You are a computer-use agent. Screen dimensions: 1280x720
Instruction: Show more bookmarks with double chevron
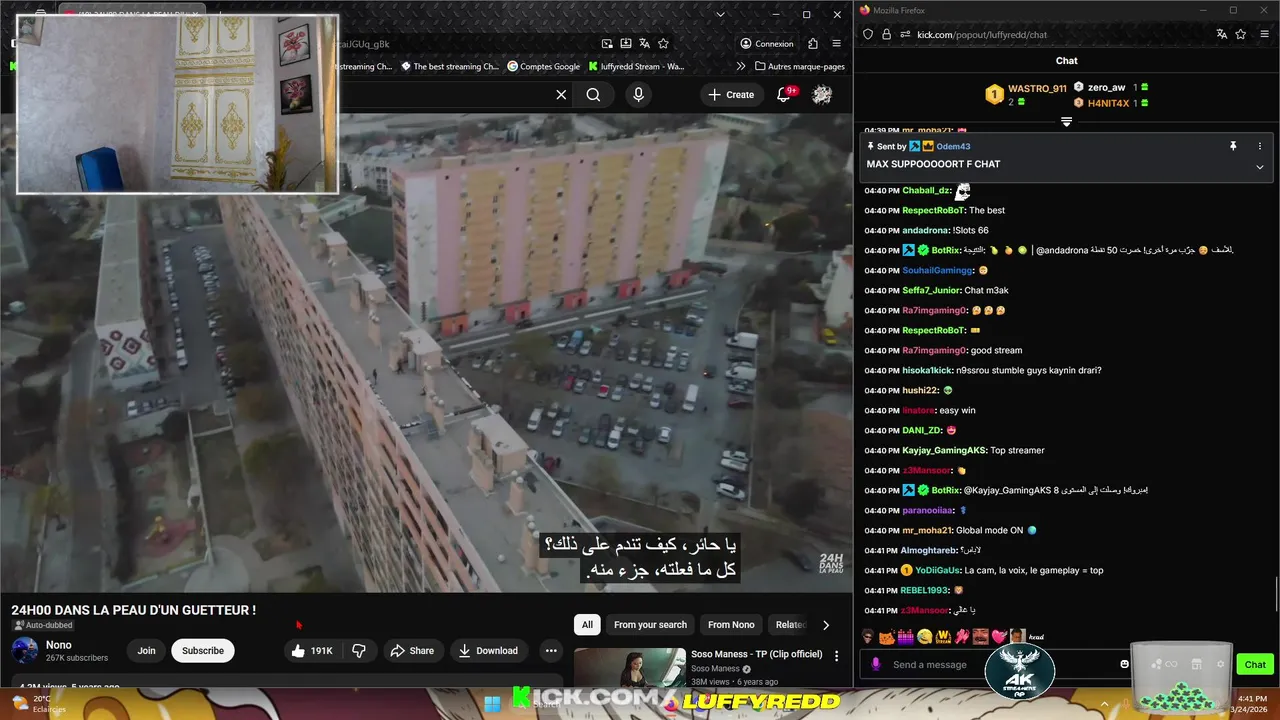740,67
